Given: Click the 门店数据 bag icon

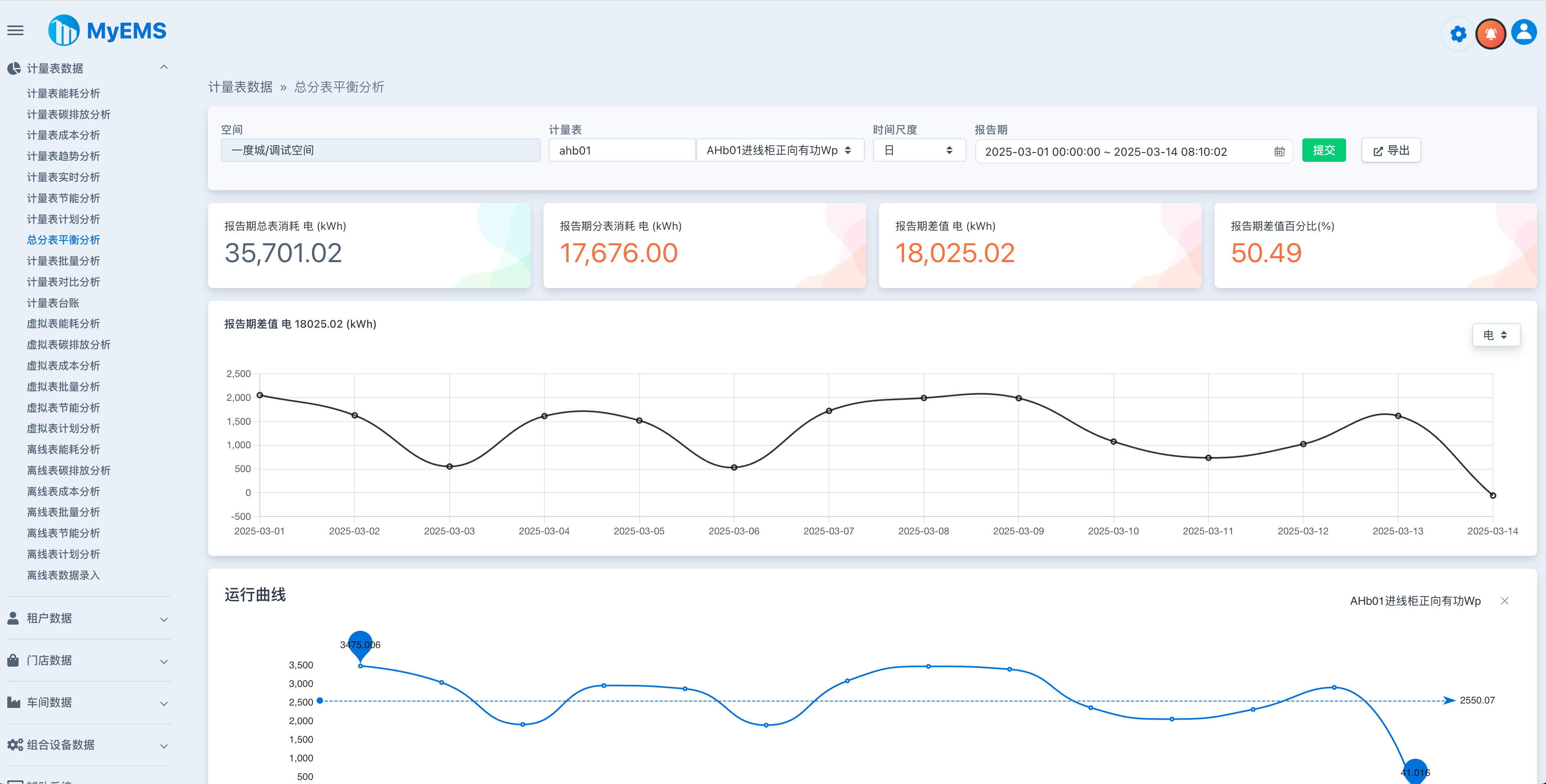Looking at the screenshot, I should [x=13, y=660].
